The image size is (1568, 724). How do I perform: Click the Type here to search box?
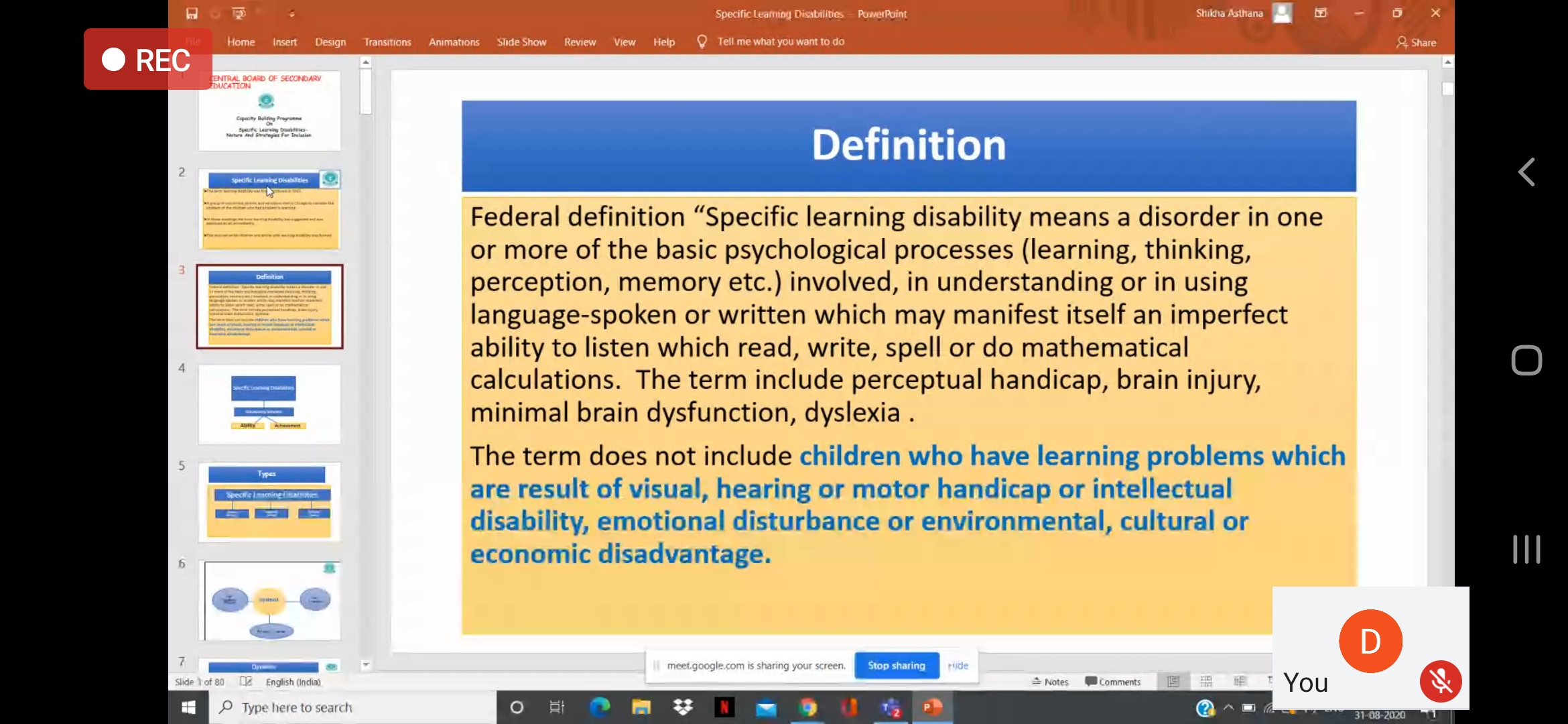(x=353, y=707)
